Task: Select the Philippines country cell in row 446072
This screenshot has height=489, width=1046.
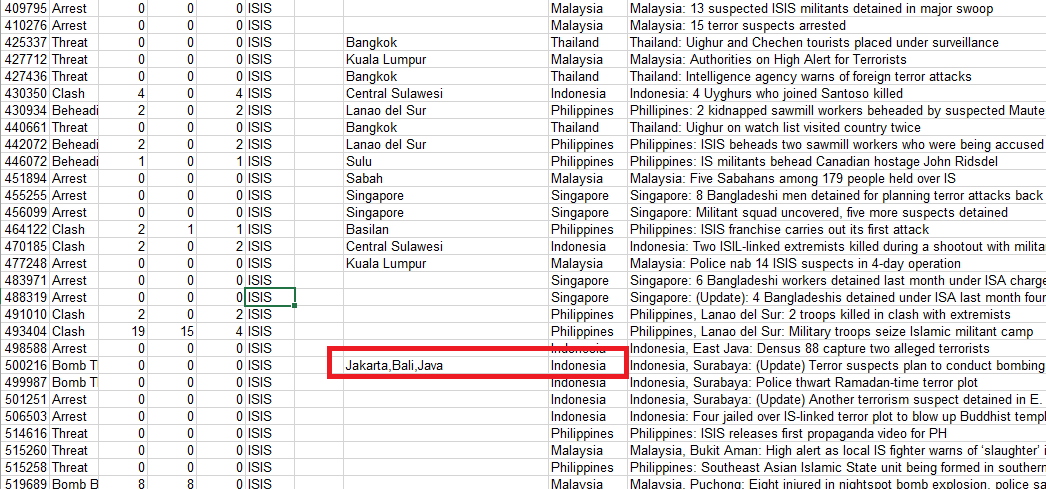Action: point(587,161)
